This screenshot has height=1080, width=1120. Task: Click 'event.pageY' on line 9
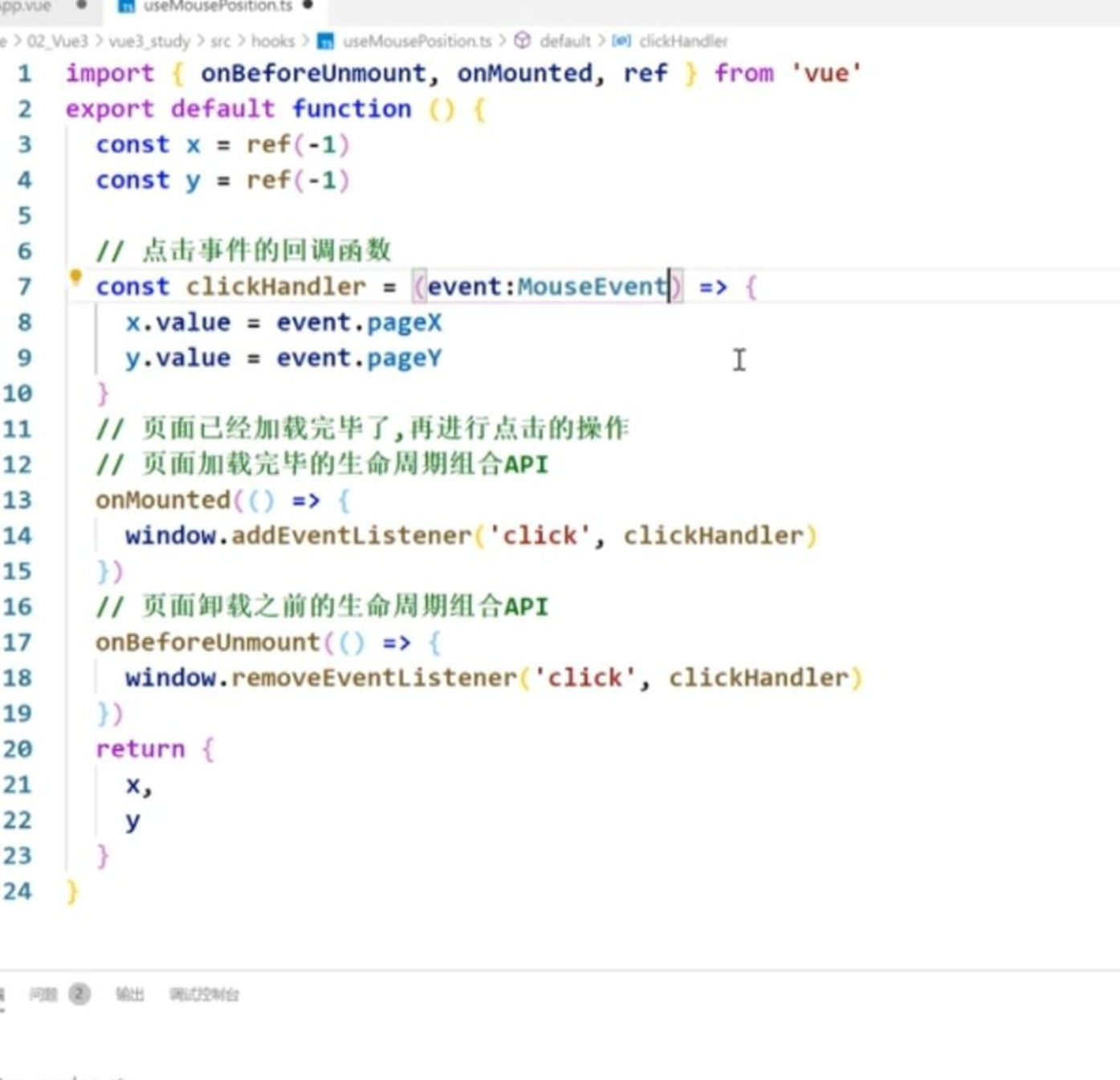coord(359,358)
